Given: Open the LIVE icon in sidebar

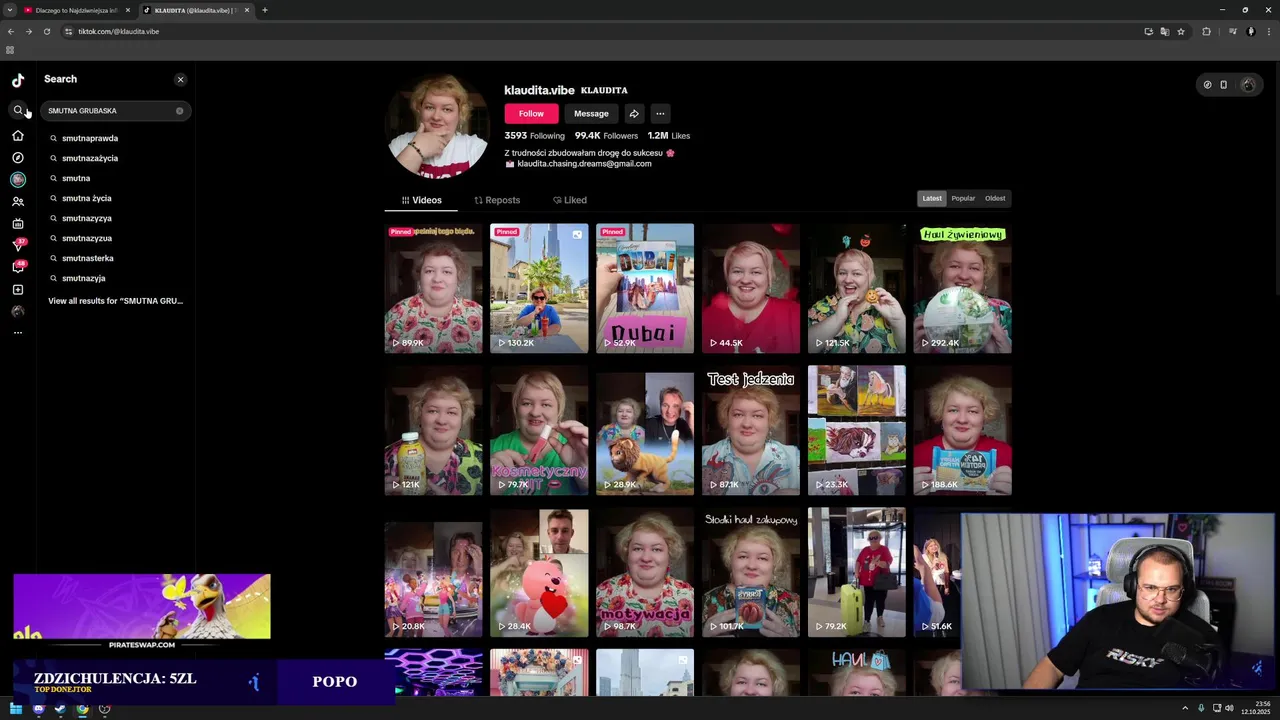Looking at the screenshot, I should 18,224.
